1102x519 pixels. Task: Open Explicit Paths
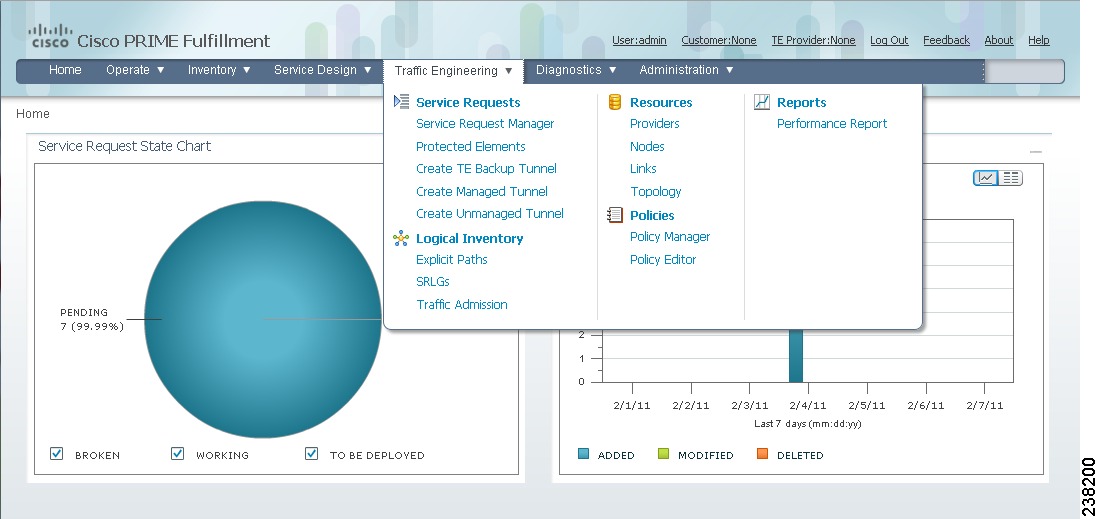(x=451, y=260)
